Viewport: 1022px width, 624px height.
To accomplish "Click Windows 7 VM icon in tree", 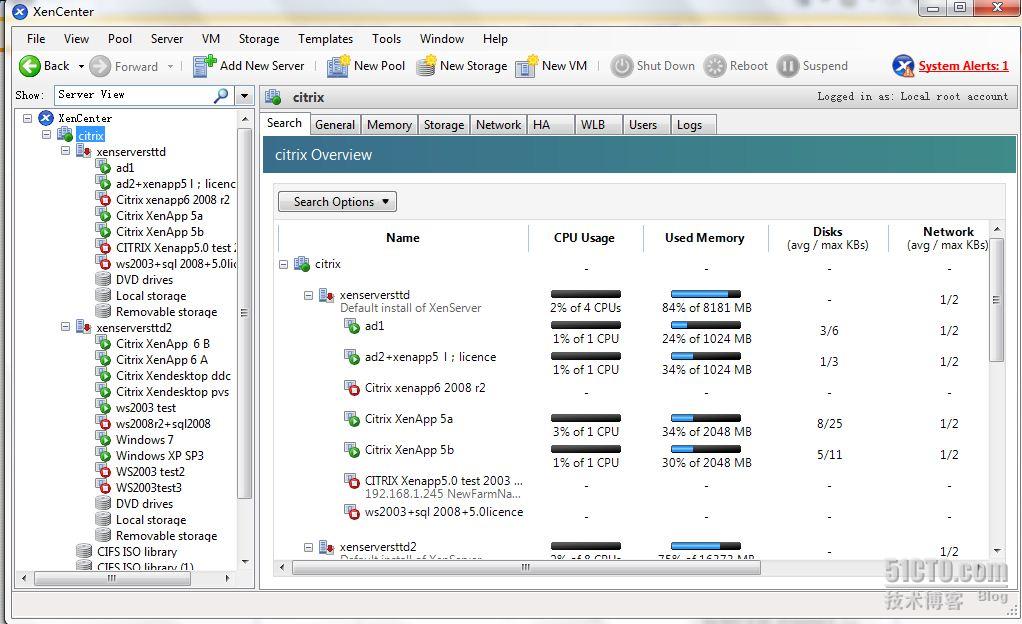I will 104,439.
